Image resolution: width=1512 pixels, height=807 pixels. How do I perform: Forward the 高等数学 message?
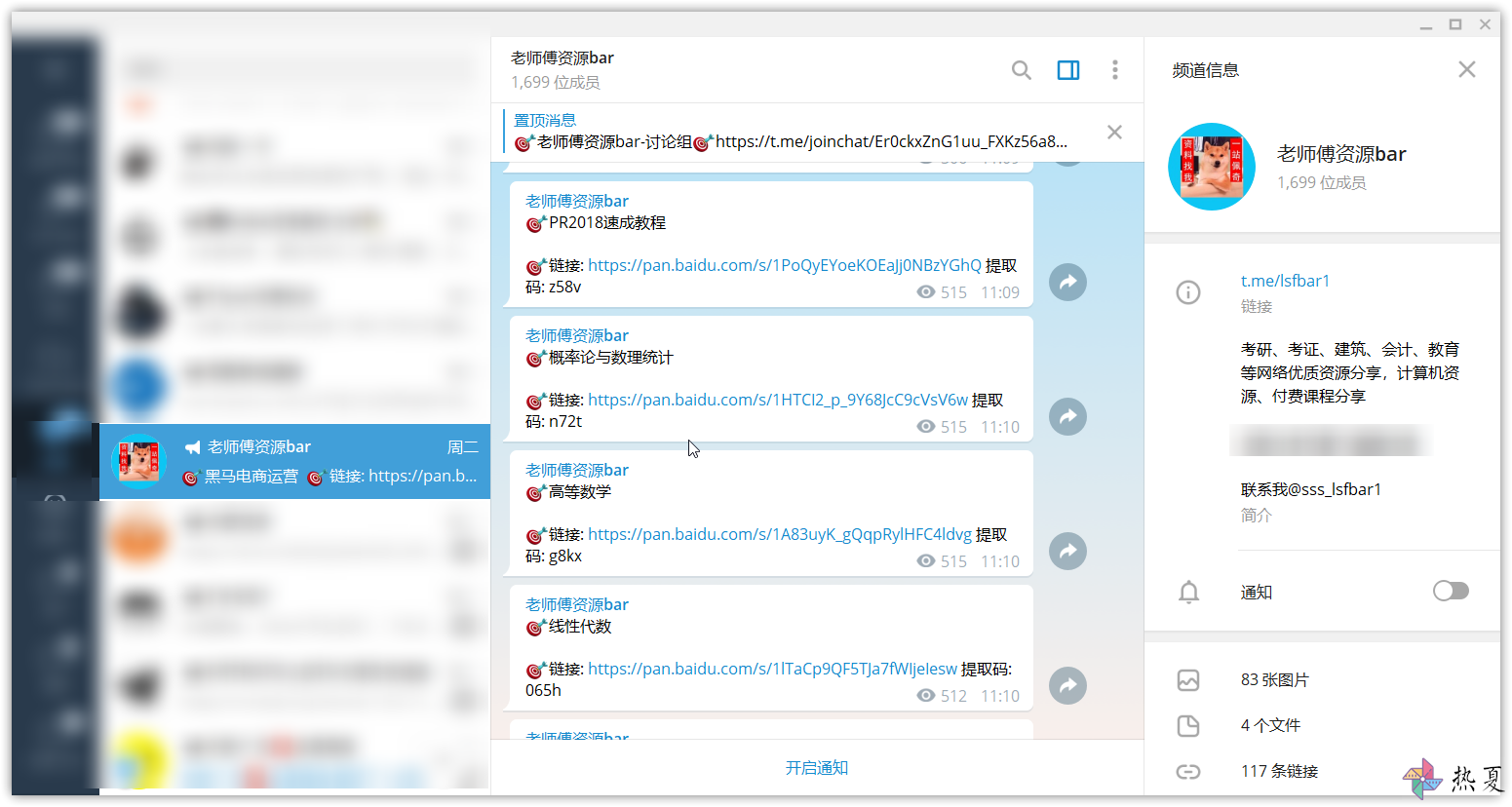click(1068, 552)
